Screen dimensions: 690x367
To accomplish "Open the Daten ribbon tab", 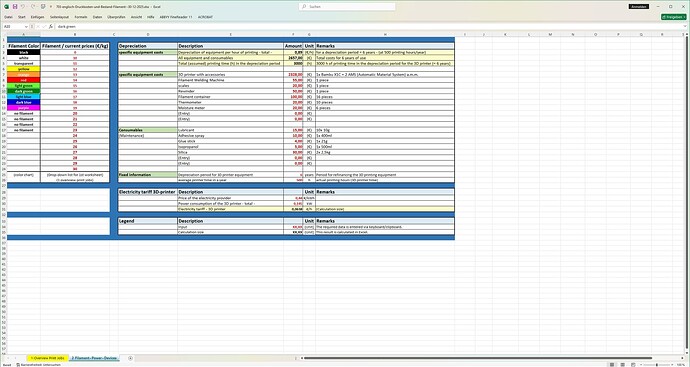I will tap(97, 17).
